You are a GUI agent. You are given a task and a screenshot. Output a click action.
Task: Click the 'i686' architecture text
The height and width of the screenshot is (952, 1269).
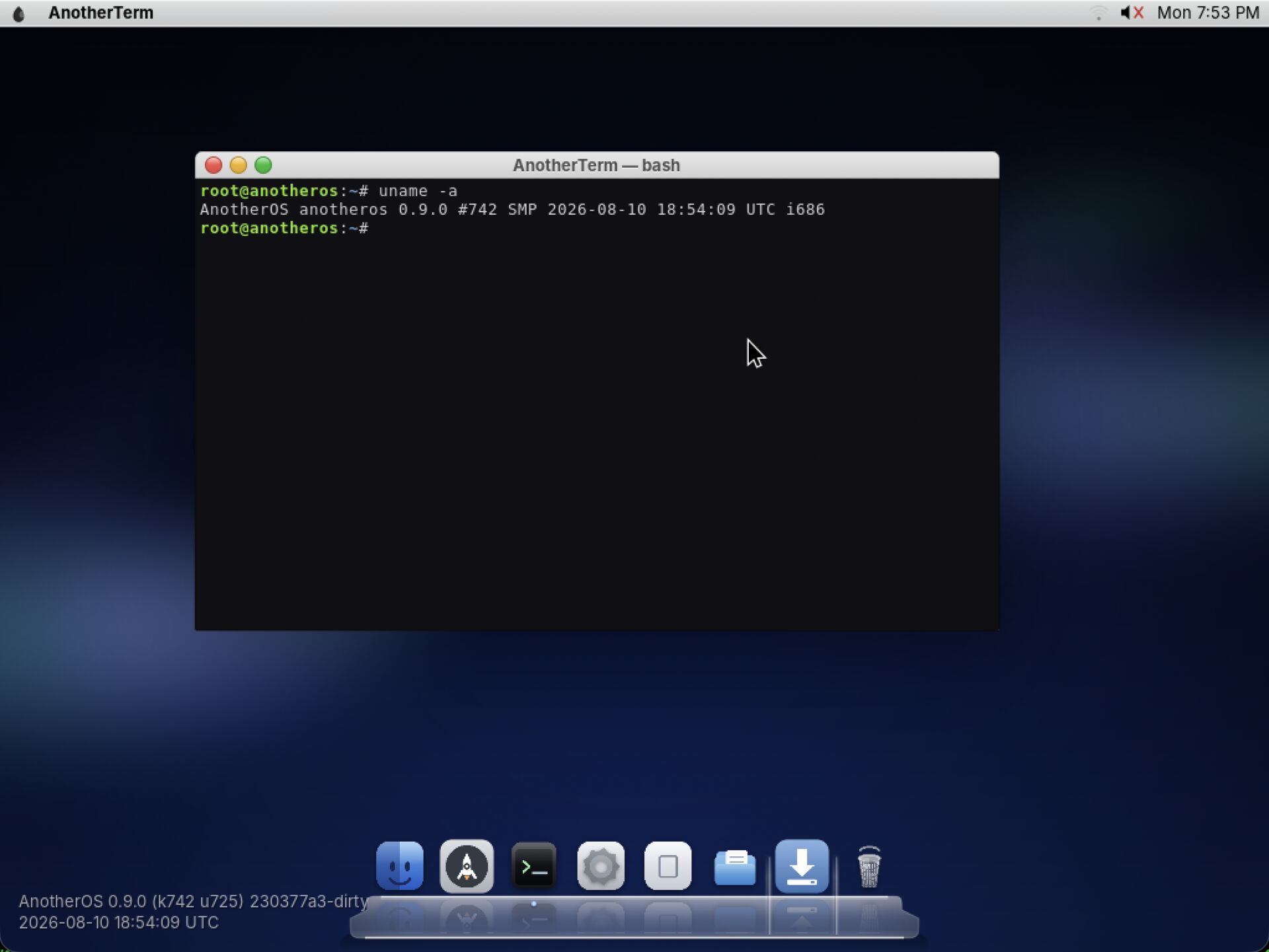point(805,209)
